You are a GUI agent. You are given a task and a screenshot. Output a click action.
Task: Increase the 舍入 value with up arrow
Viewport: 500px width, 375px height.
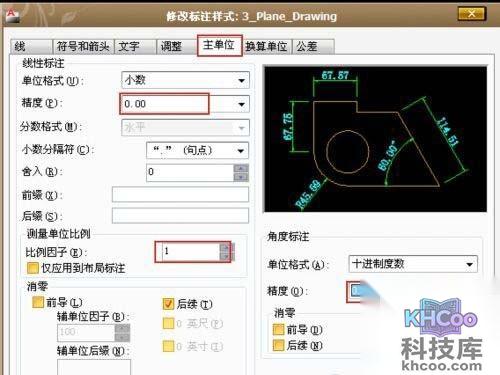pos(241,168)
